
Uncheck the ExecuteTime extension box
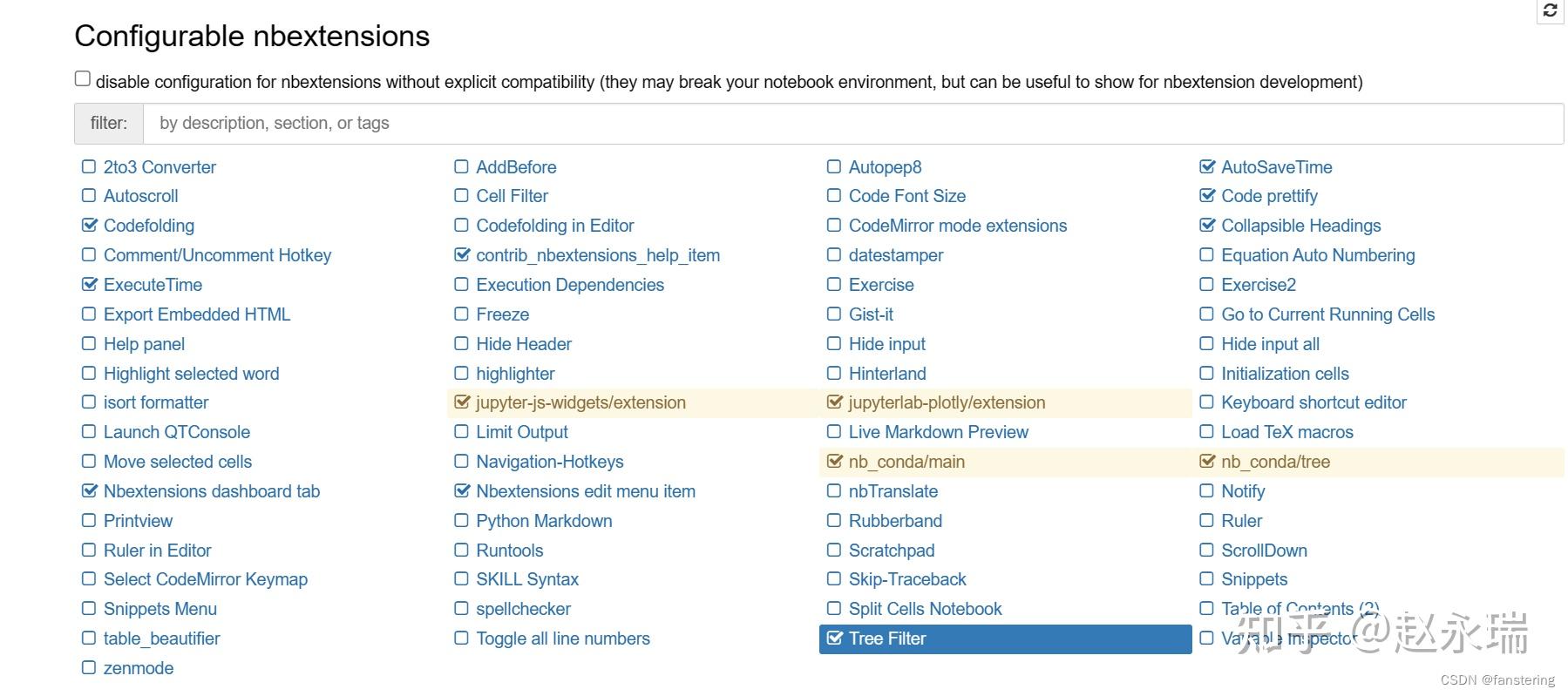point(89,285)
